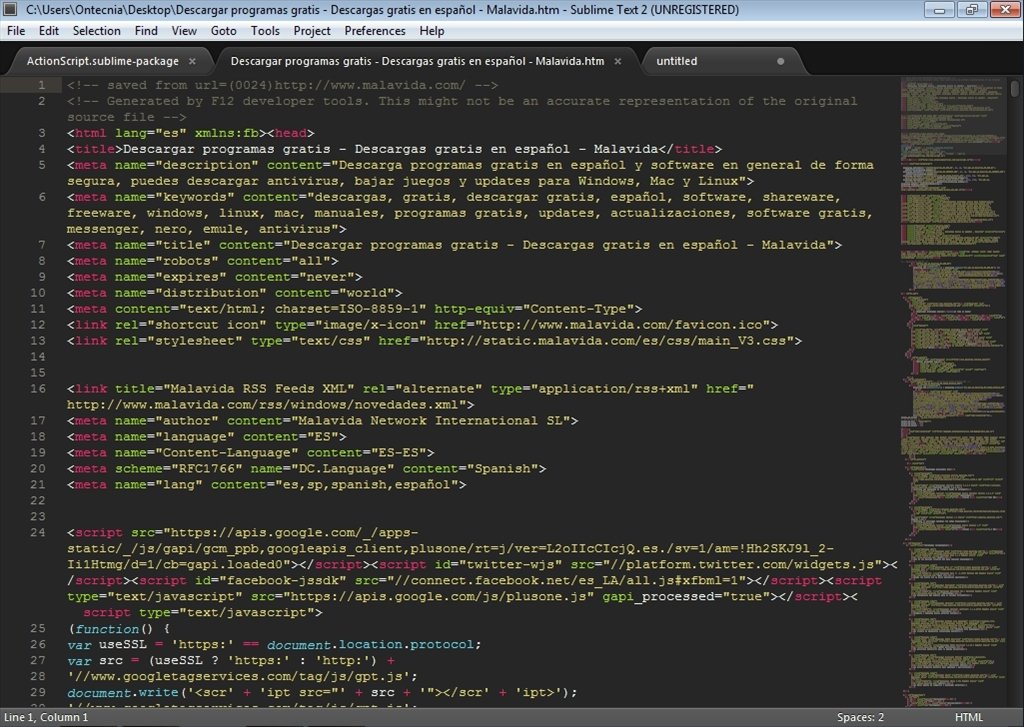Close the Malavida.htm tab with its x icon
1024x727 pixels.
[x=617, y=60]
